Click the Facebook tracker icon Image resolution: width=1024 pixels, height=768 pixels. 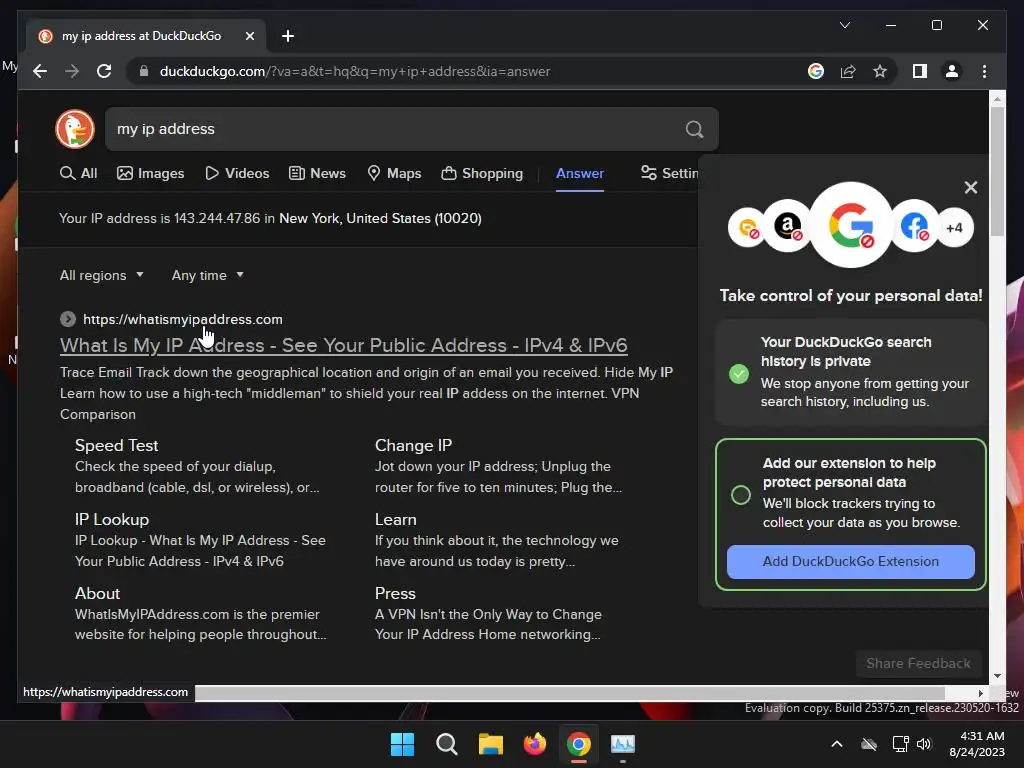(914, 226)
